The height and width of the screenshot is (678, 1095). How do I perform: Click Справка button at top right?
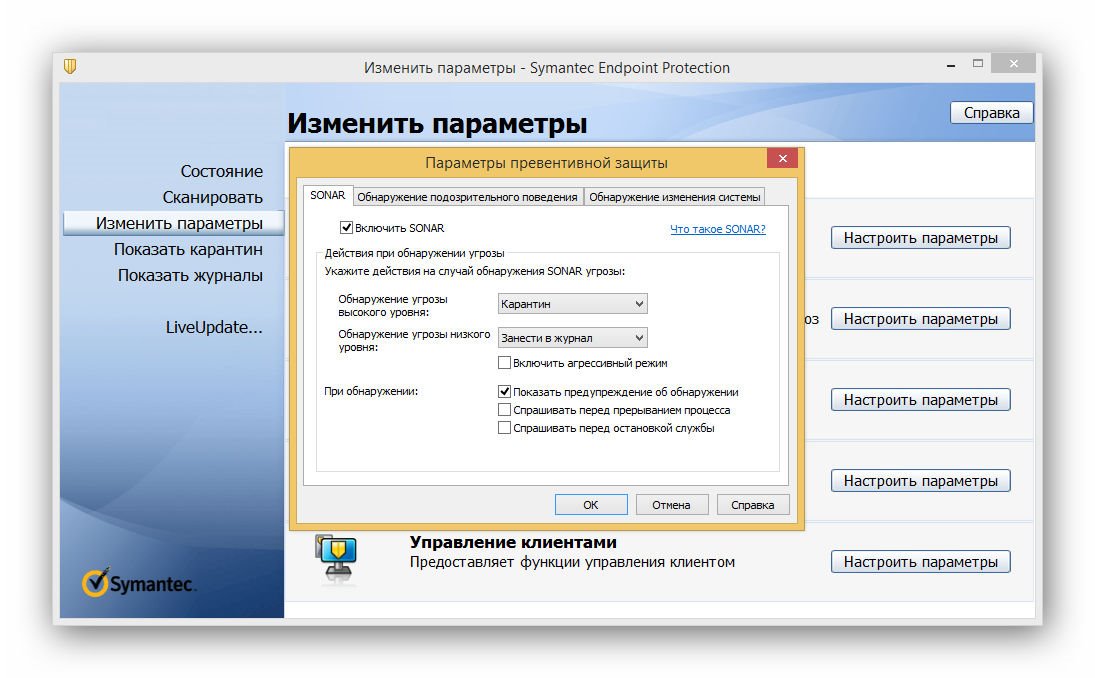point(991,113)
